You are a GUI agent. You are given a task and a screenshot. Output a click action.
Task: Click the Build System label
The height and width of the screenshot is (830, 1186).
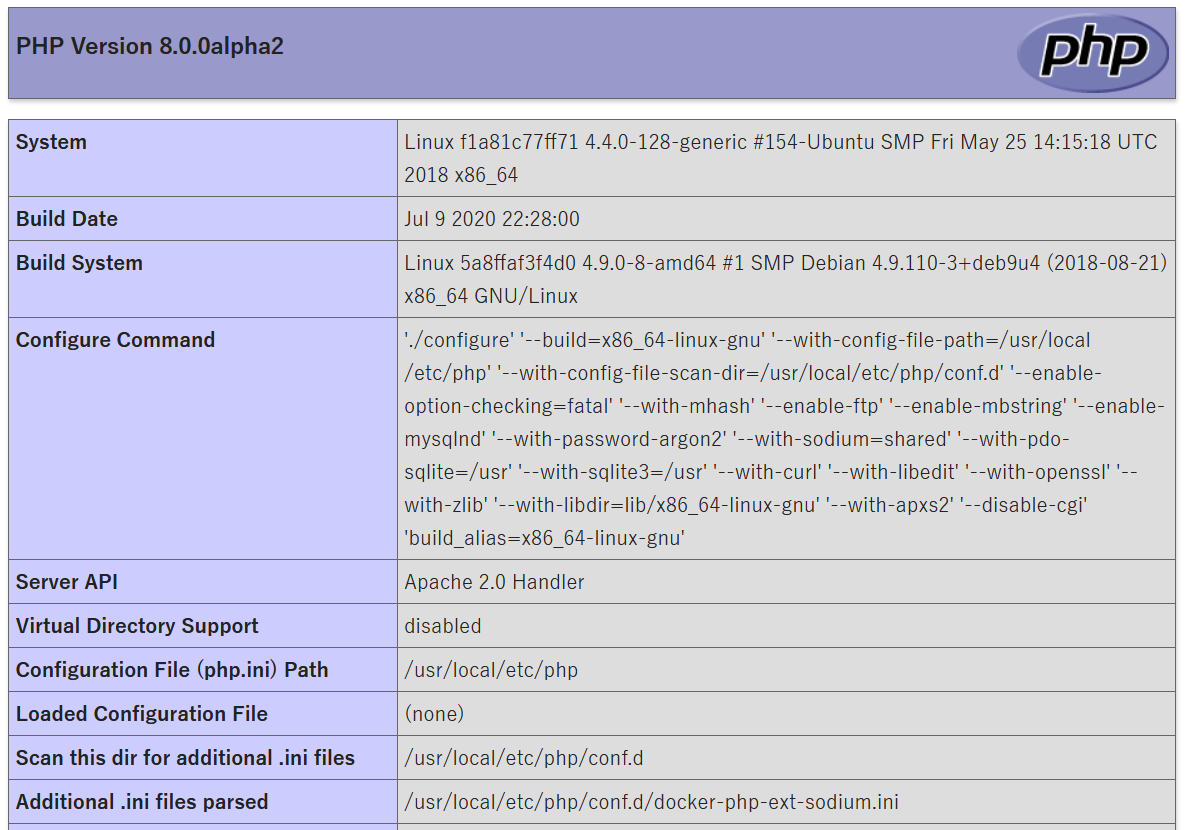click(x=79, y=263)
